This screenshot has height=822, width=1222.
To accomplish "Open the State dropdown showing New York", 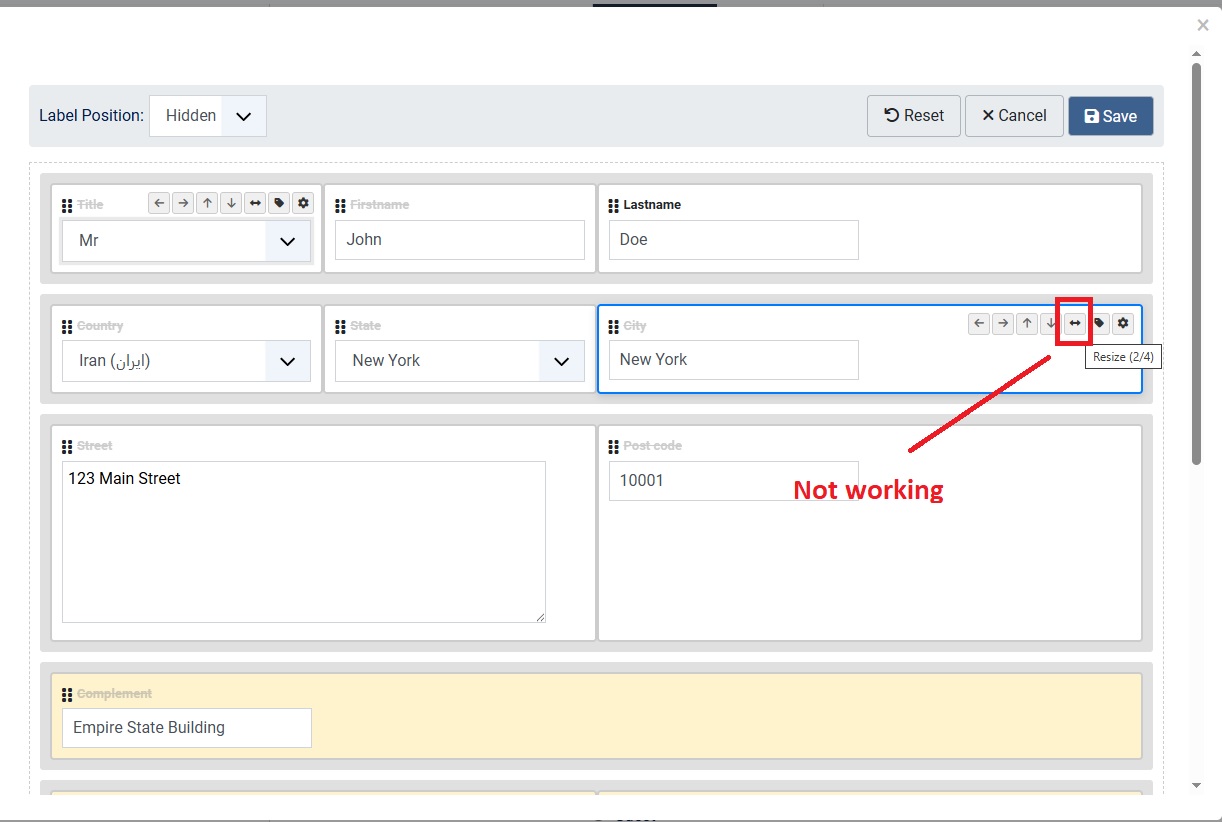I will (460, 361).
